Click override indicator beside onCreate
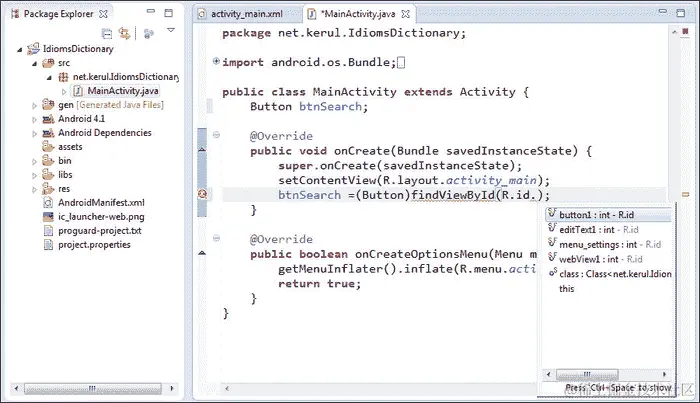Screen dimensions: 700x403 point(202,150)
